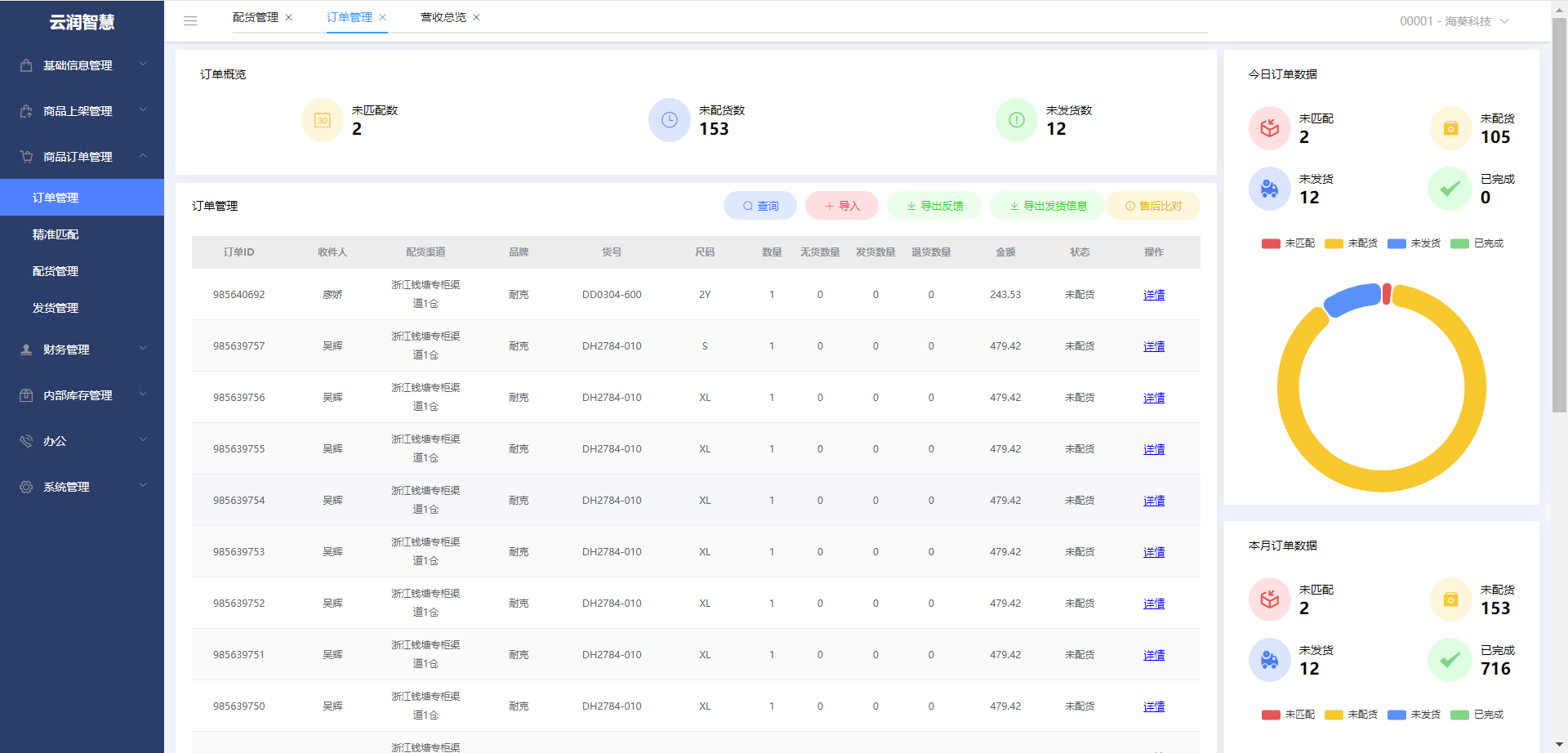Image resolution: width=1568 pixels, height=753 pixels.
Task: Switch to the 营收总览 tab
Action: [x=443, y=17]
